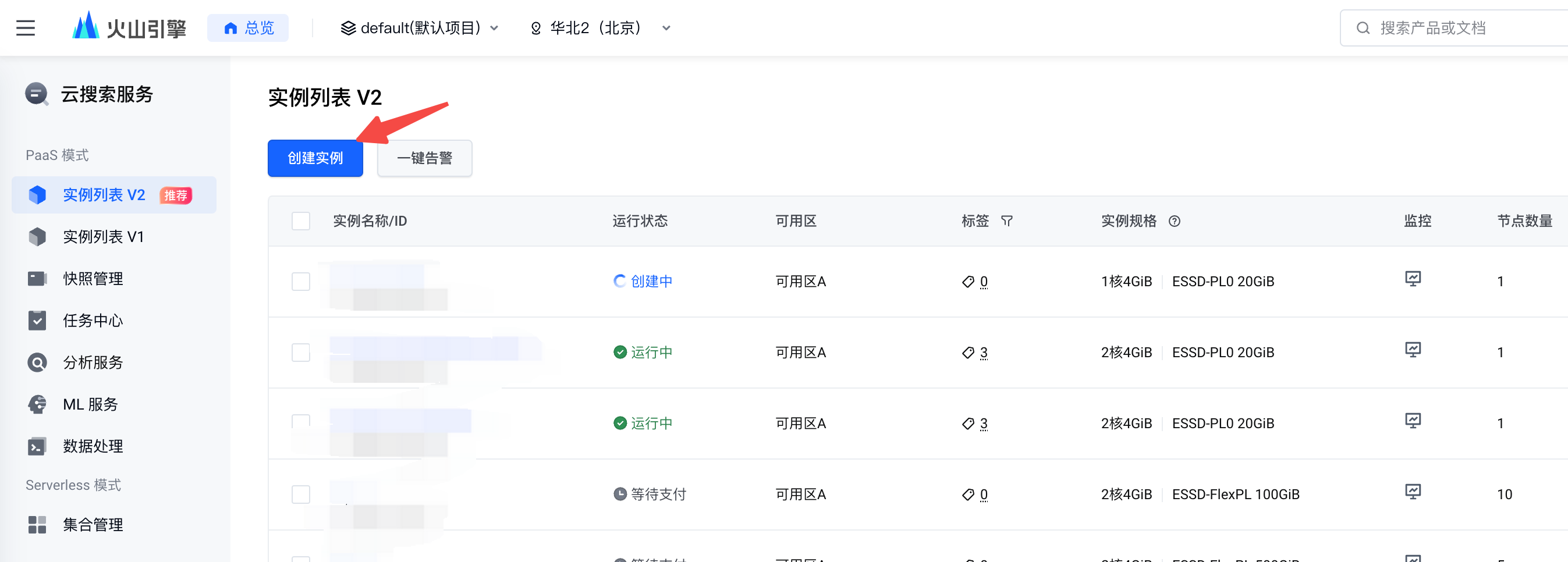Click the 实例列表 V2 cube icon
1568x562 pixels.
(37, 195)
